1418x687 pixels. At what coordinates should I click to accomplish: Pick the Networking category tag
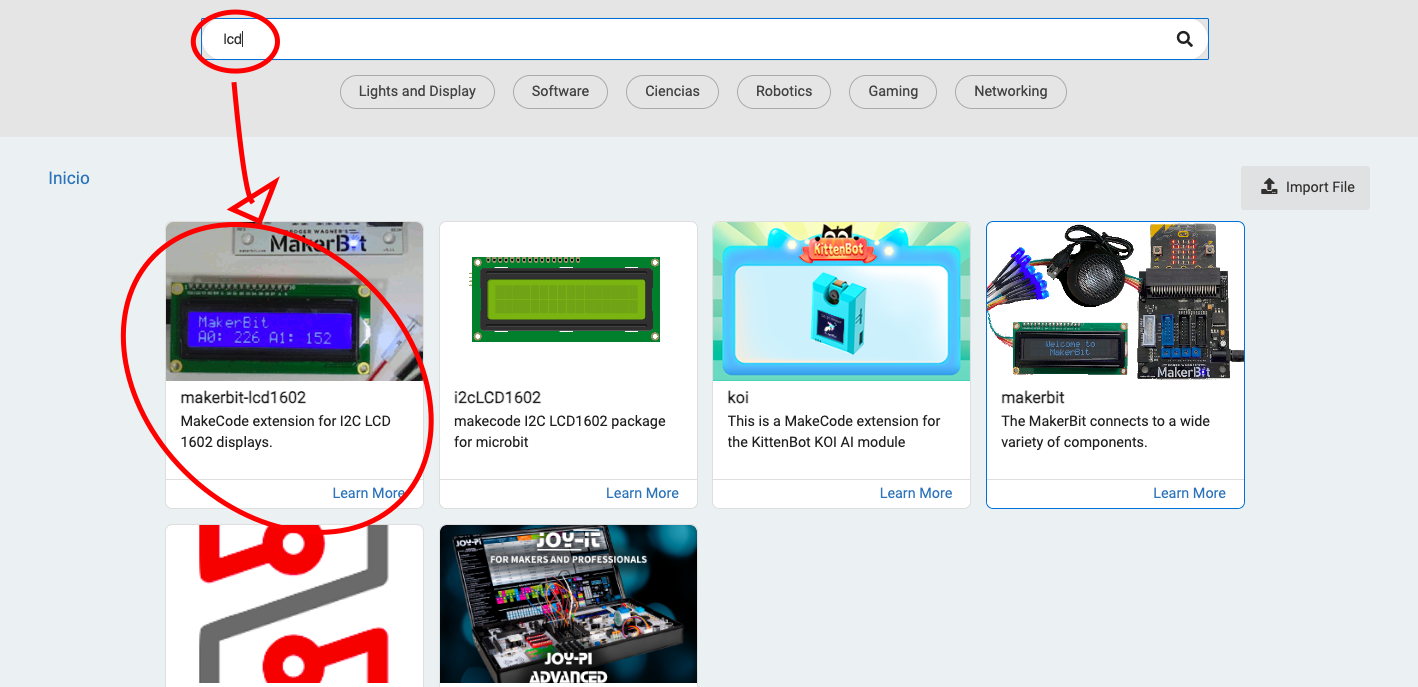pos(1010,91)
